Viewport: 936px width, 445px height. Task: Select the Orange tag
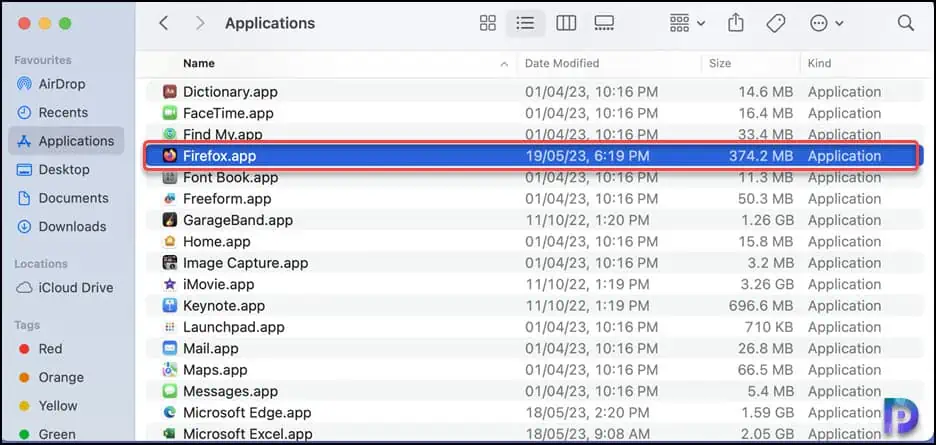pyautogui.click(x=61, y=378)
